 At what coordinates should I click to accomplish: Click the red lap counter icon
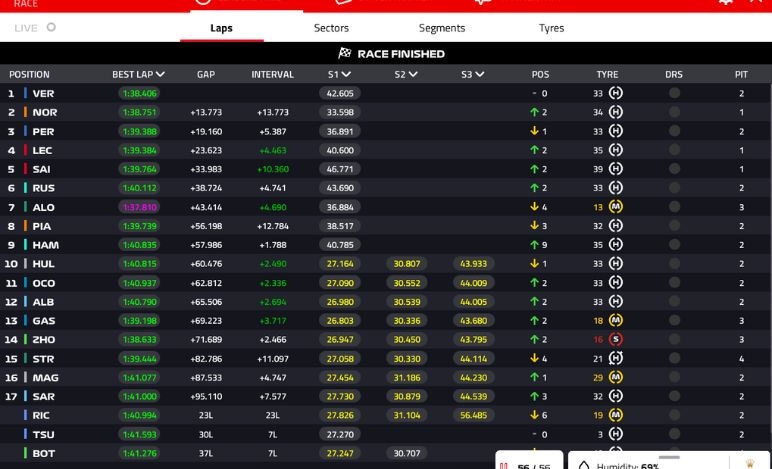(503, 465)
